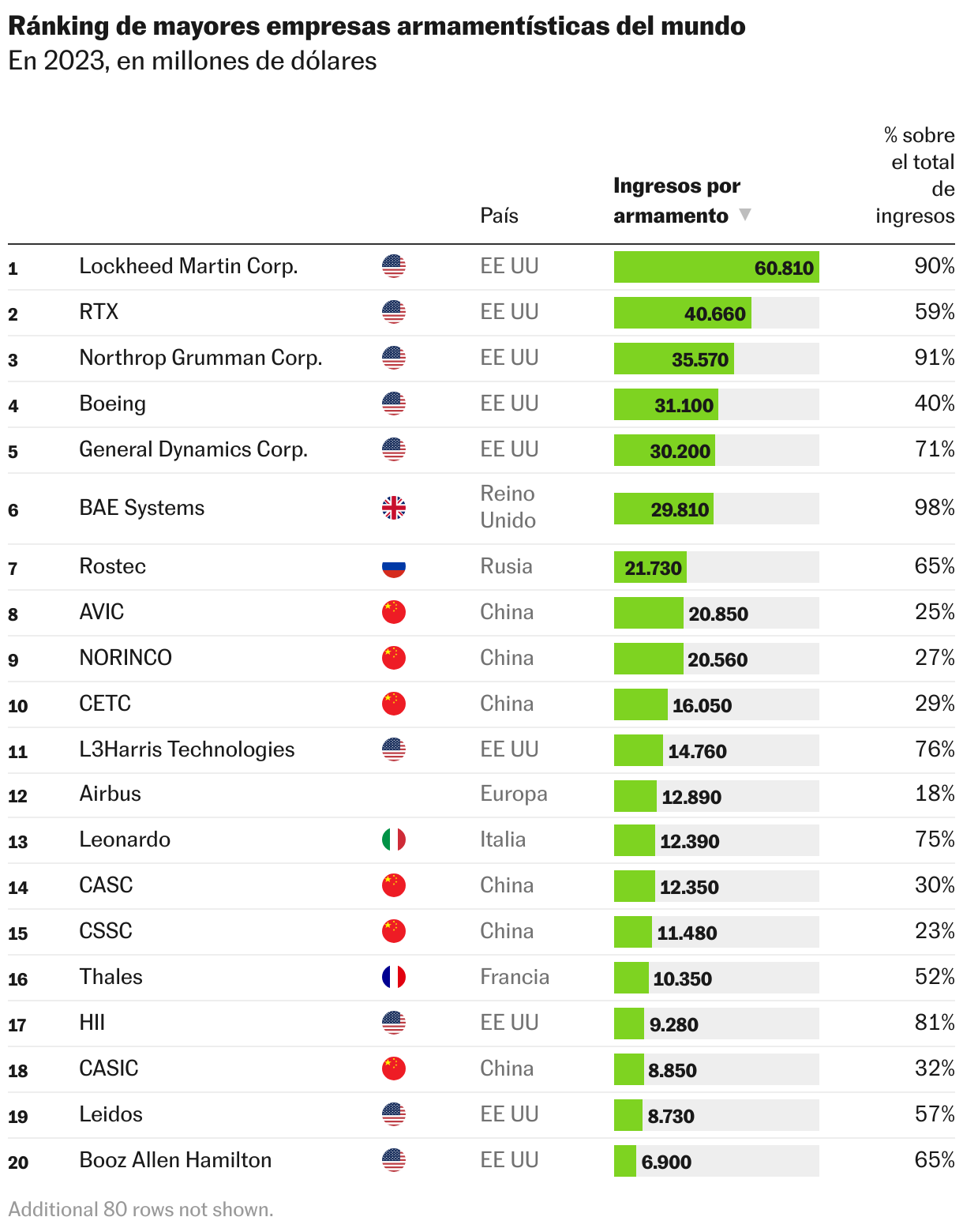Click the Italian flag next to Leonardo
Image resolution: width=963 pixels, height=1232 pixels.
tap(394, 839)
